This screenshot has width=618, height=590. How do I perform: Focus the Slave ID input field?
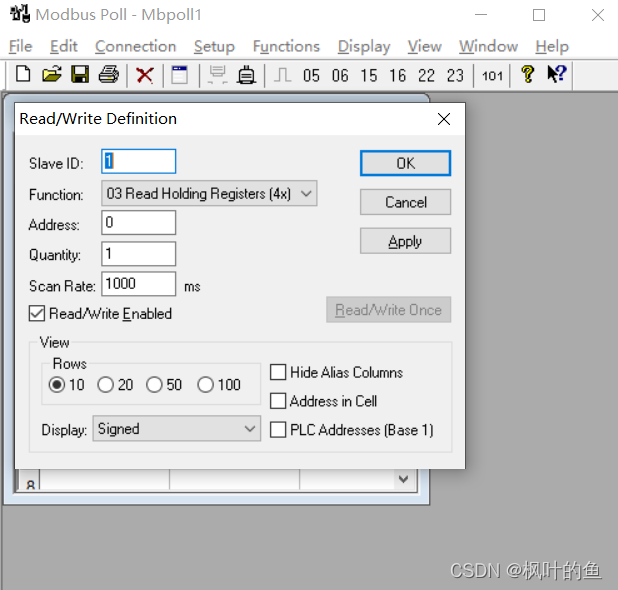[x=138, y=161]
